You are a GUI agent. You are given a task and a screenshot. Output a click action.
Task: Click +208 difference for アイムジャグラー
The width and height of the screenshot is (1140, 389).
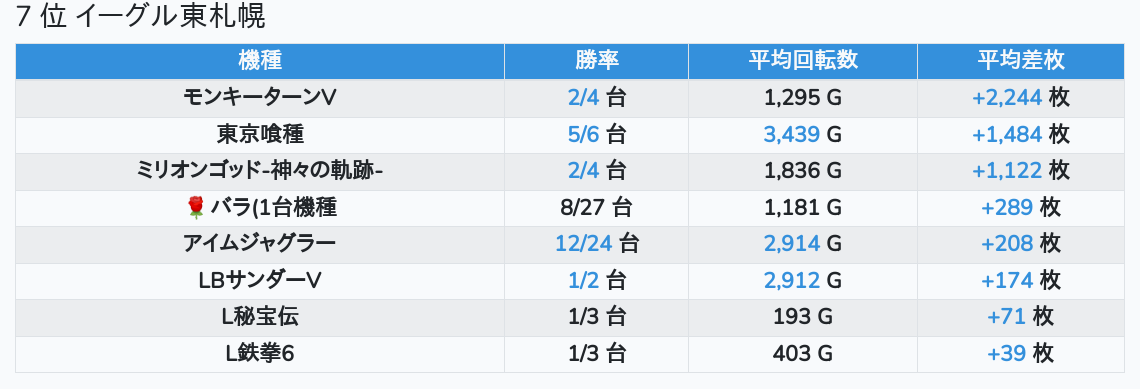point(1007,244)
